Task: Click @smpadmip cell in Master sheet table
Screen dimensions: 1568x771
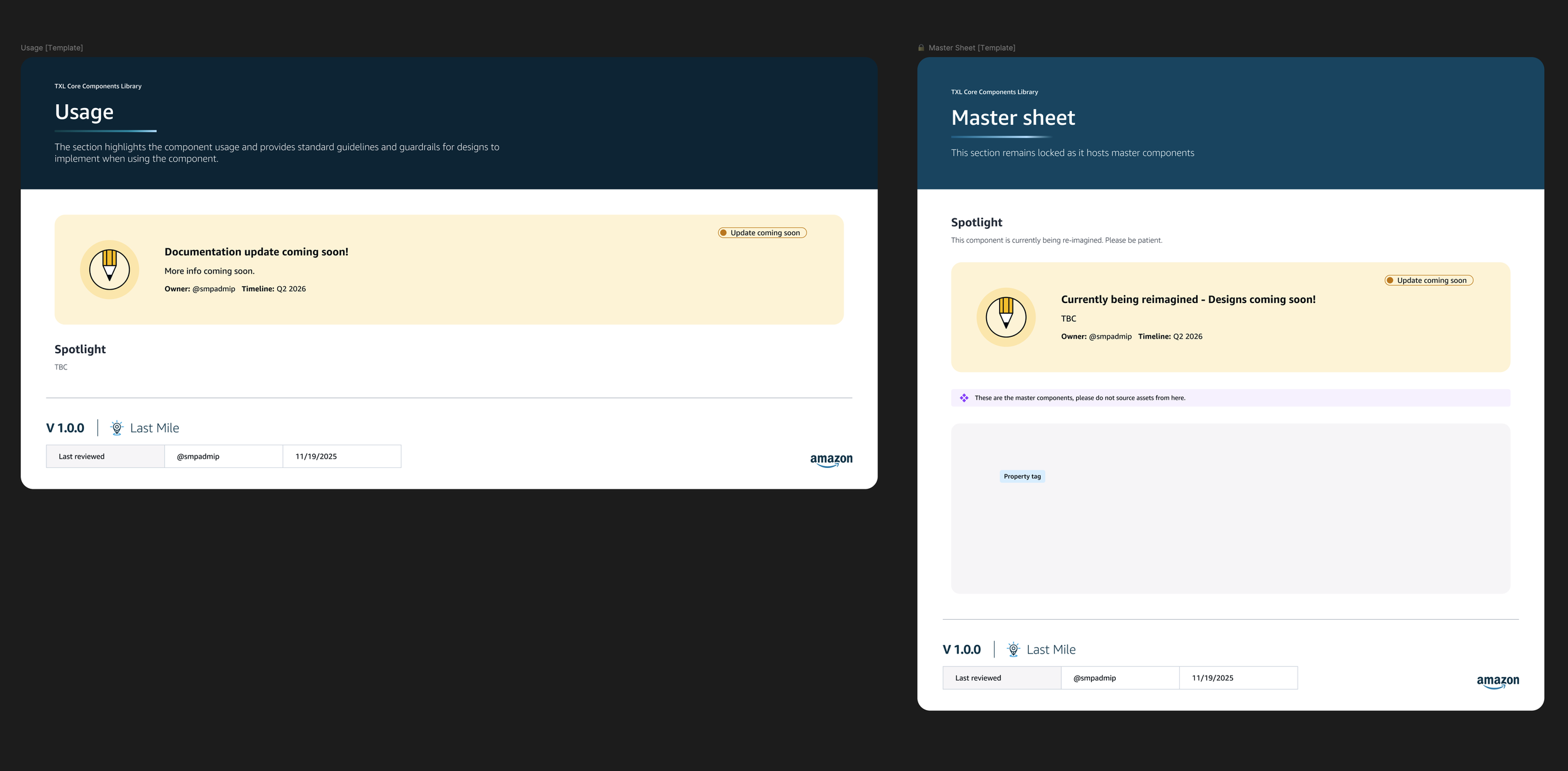Action: pyautogui.click(x=1120, y=678)
